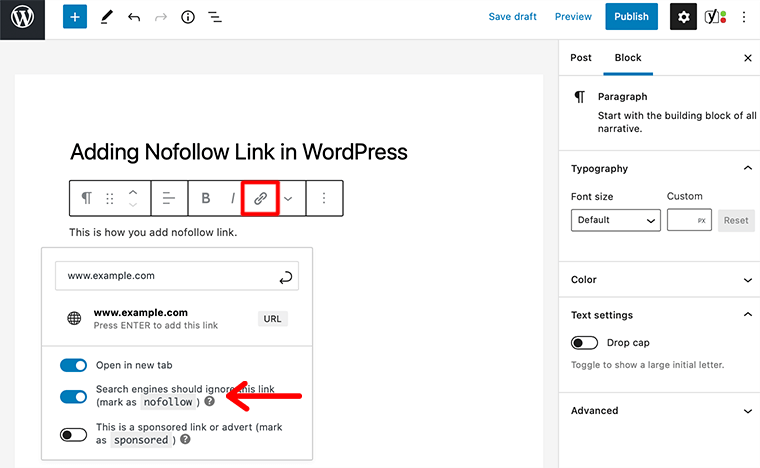Turn off the nofollow toggle

73,397
